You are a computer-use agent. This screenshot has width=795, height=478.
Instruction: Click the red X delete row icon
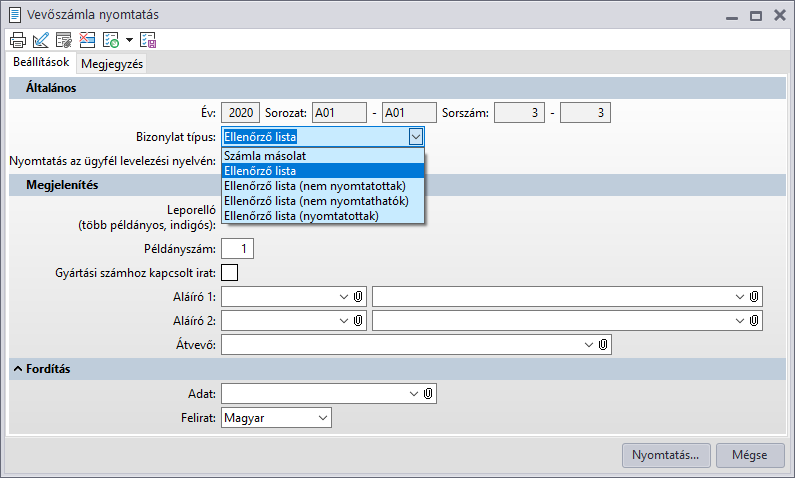coord(86,40)
